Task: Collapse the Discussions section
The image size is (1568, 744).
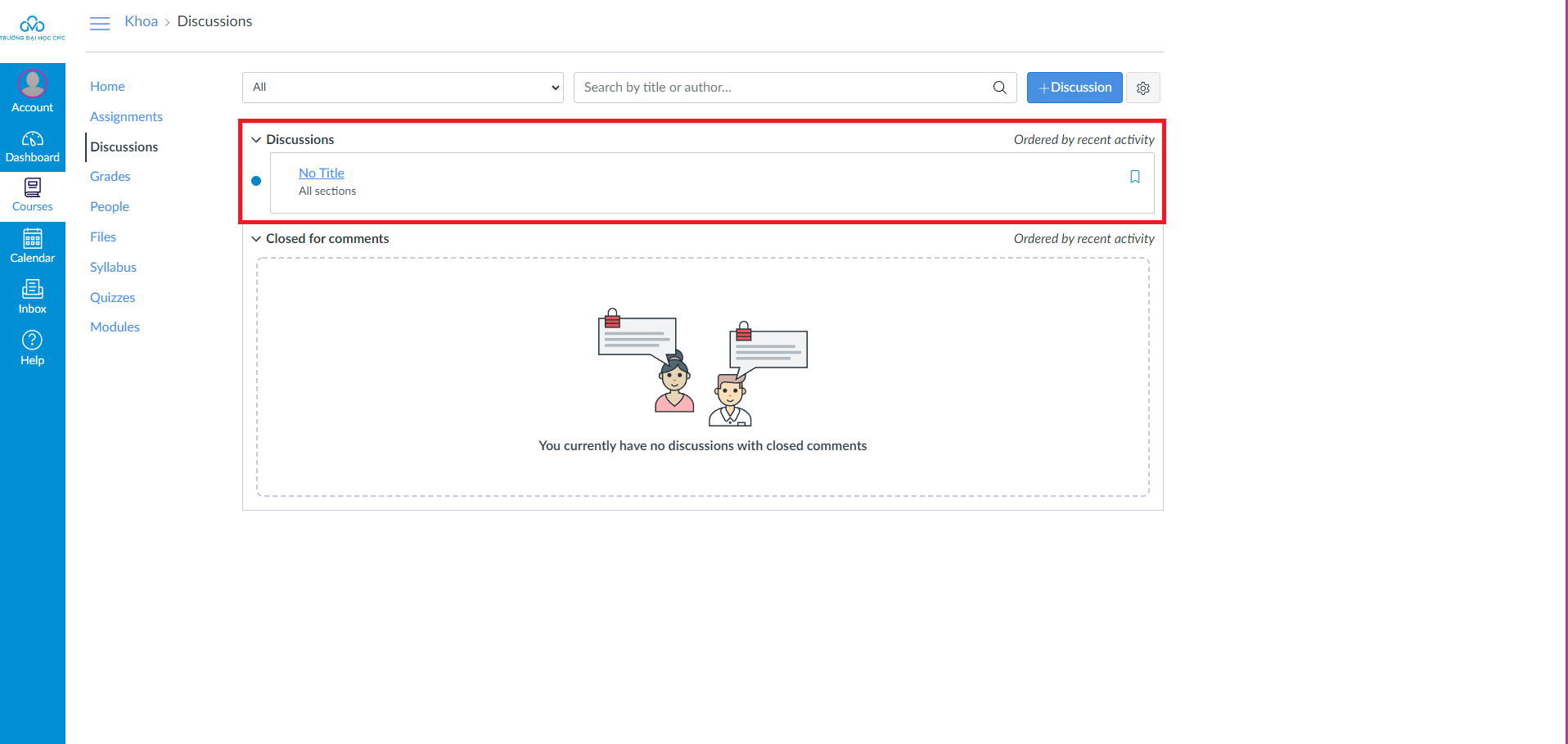Action: 256,140
